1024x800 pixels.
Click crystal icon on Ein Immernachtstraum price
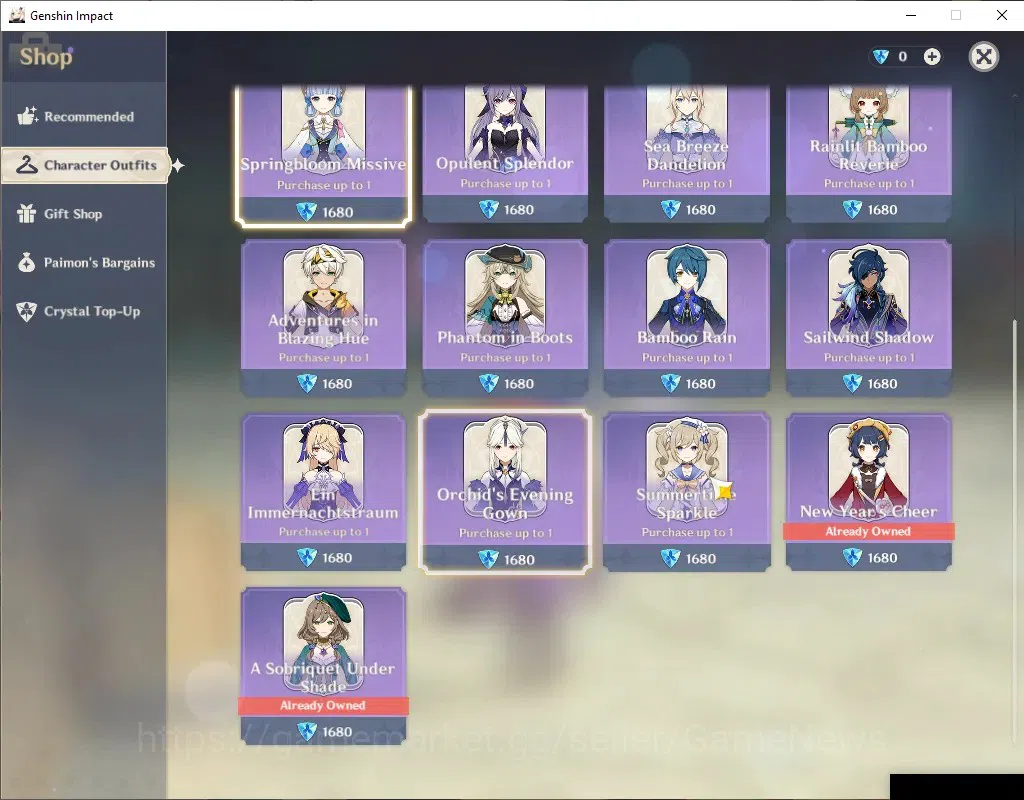(306, 558)
